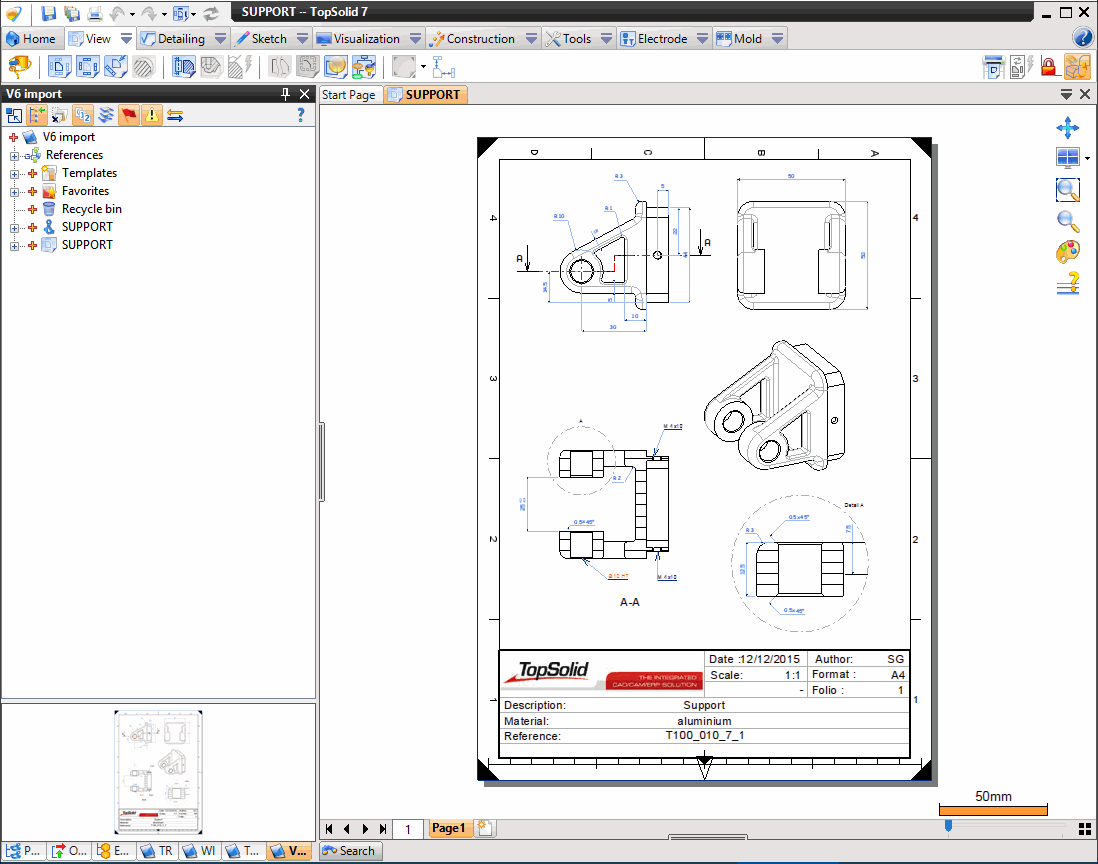The image size is (1098, 864).
Task: Select the pan arrows tool
Action: pyautogui.click(x=1067, y=128)
